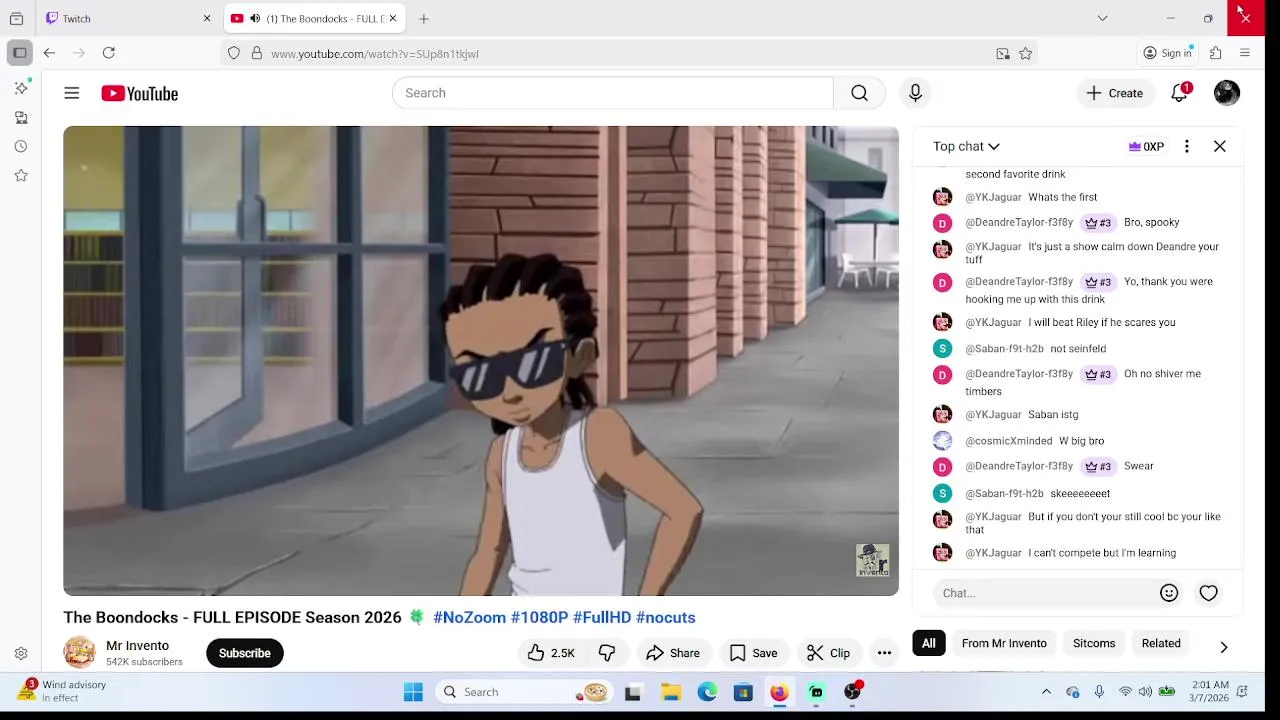
Task: Focus the YouTube search field
Action: (612, 93)
